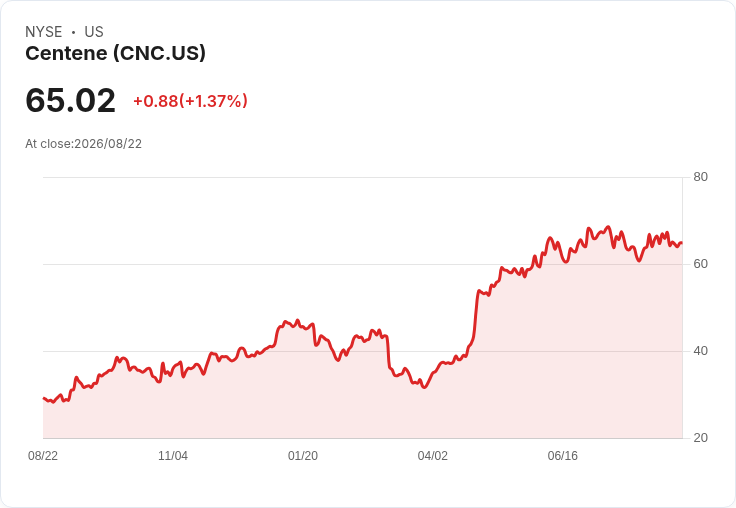The height and width of the screenshot is (508, 736).
Task: Click the 40 y-axis price label
Action: [x=700, y=351]
